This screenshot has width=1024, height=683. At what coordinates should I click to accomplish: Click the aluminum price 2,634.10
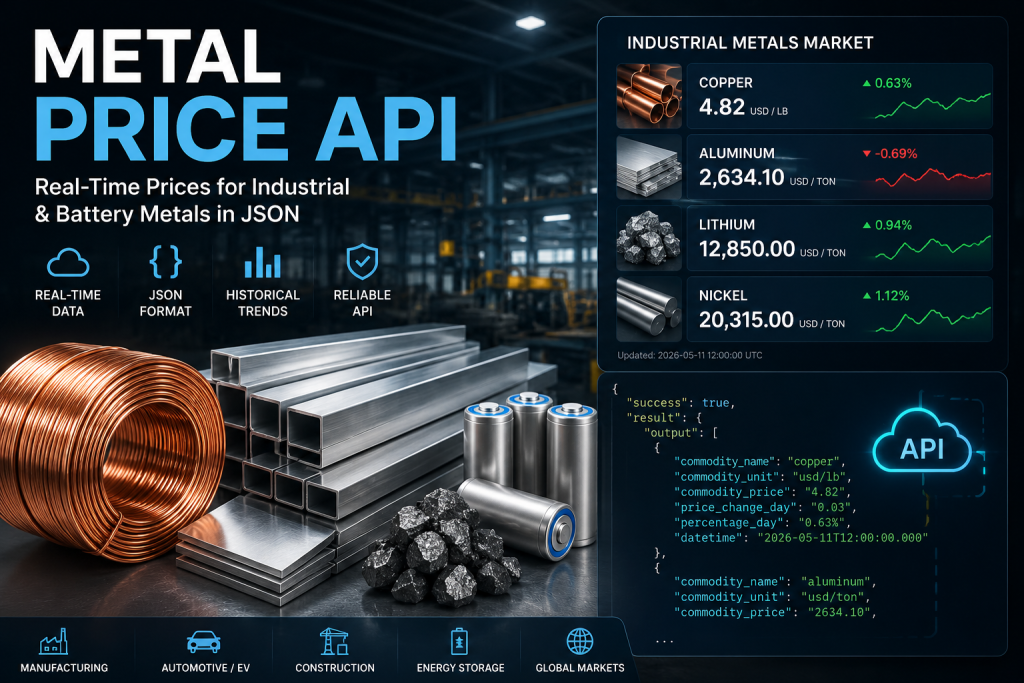(741, 177)
